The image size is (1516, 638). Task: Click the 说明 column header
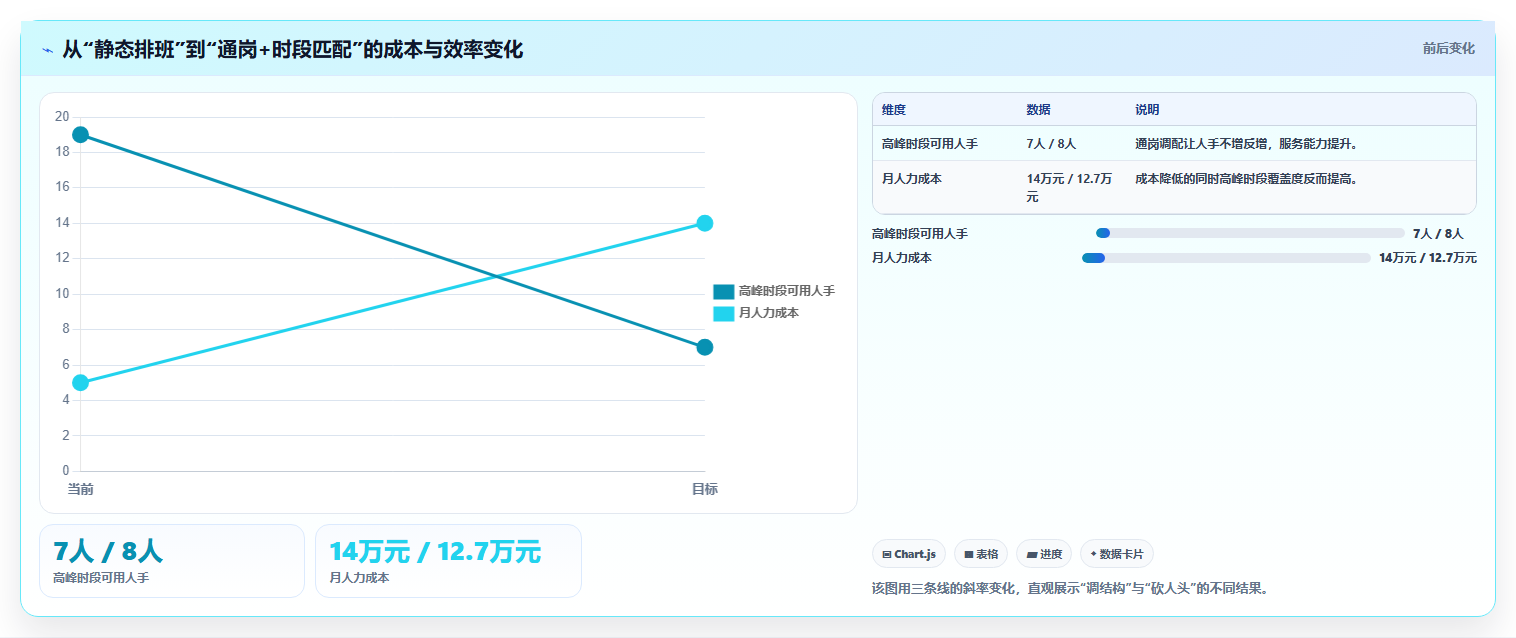pos(1147,110)
